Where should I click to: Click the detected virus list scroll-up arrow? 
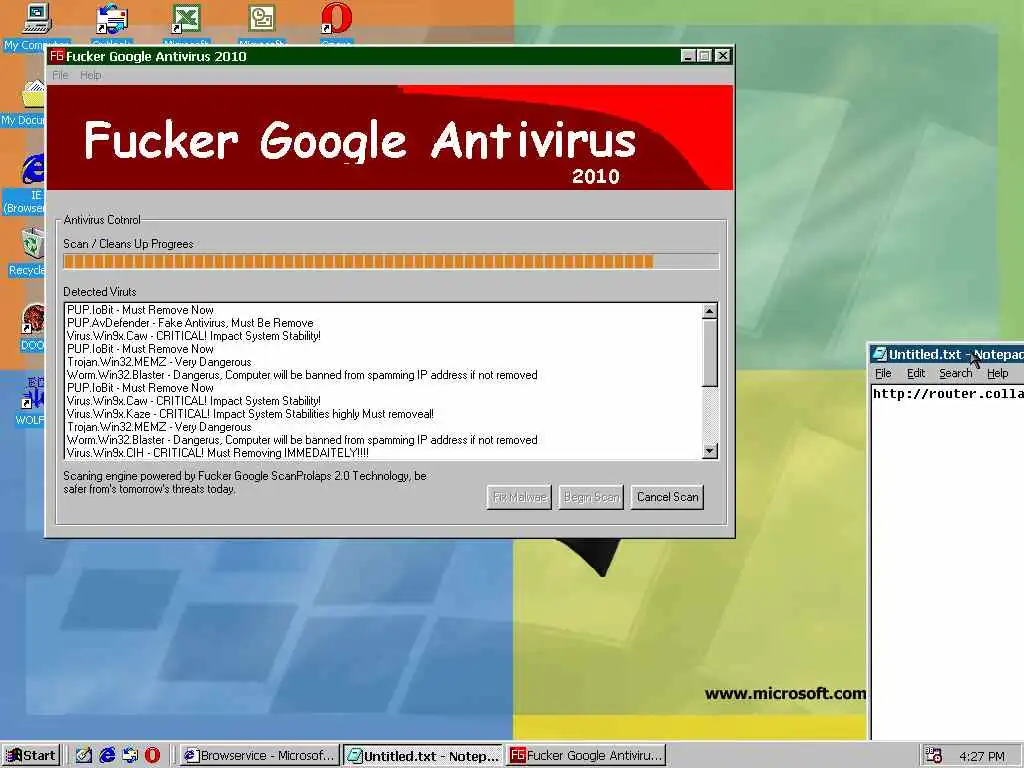pos(710,311)
